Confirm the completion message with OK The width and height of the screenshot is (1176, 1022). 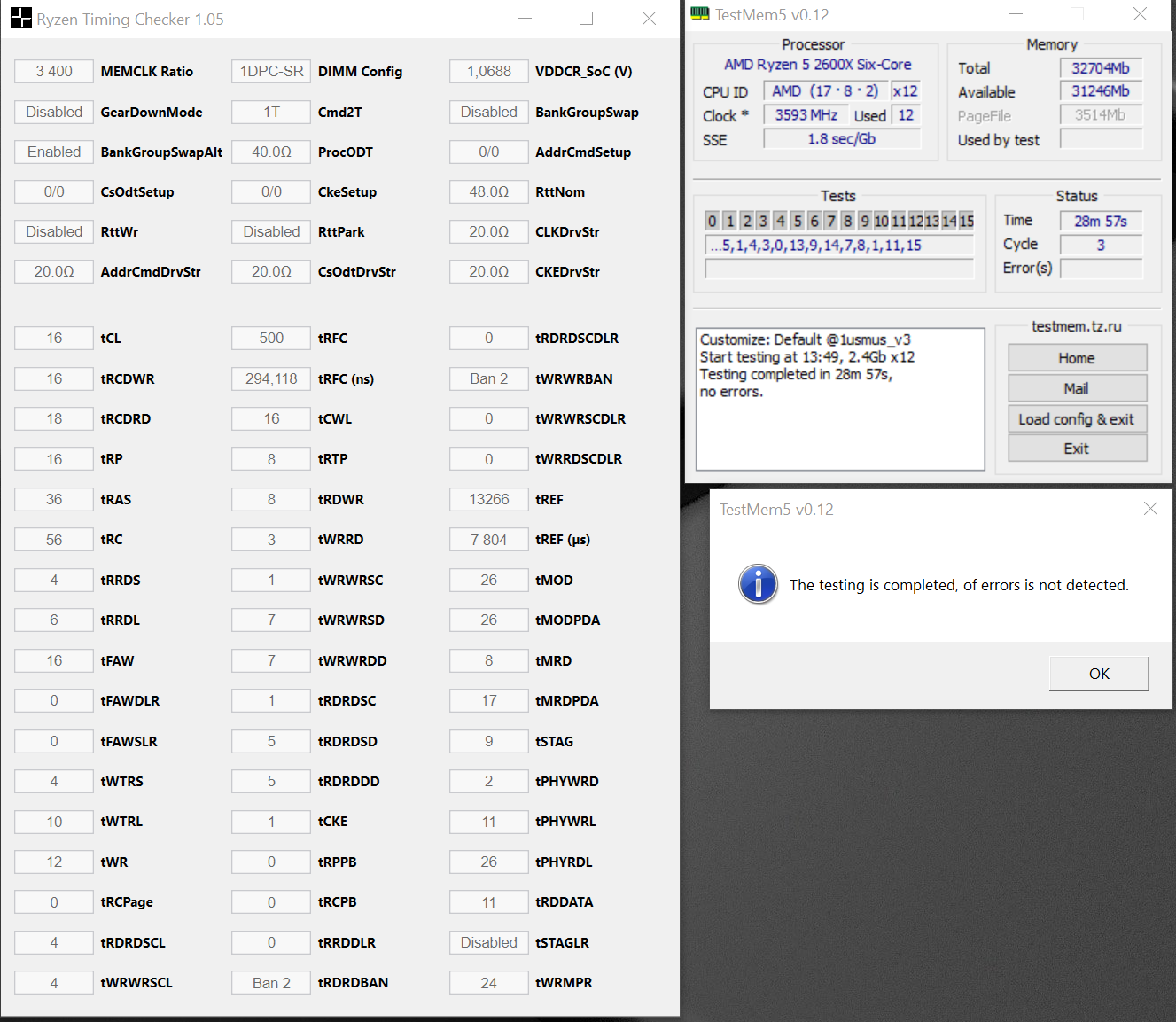pos(1099,674)
